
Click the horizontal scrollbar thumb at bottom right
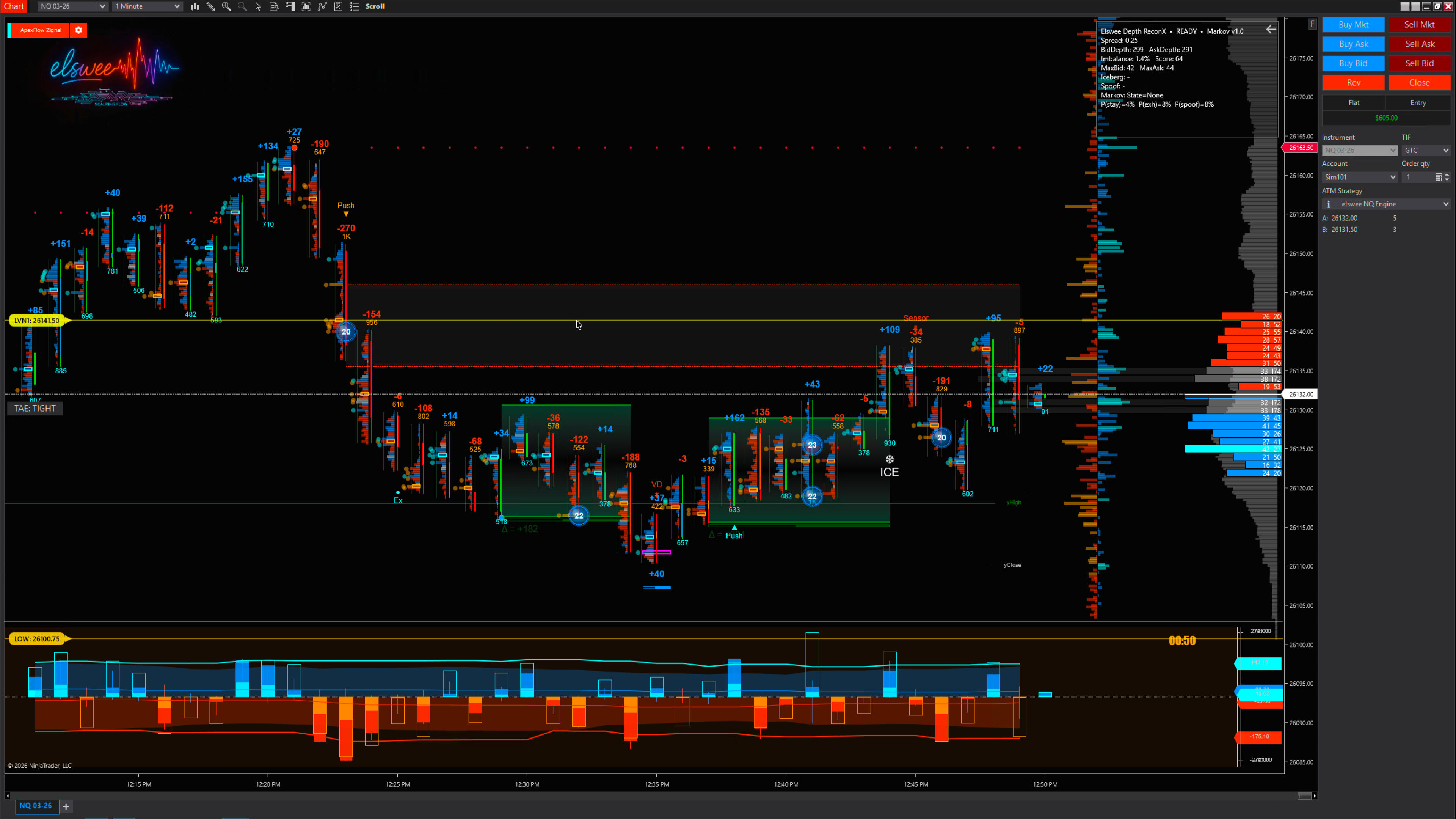(x=1304, y=796)
